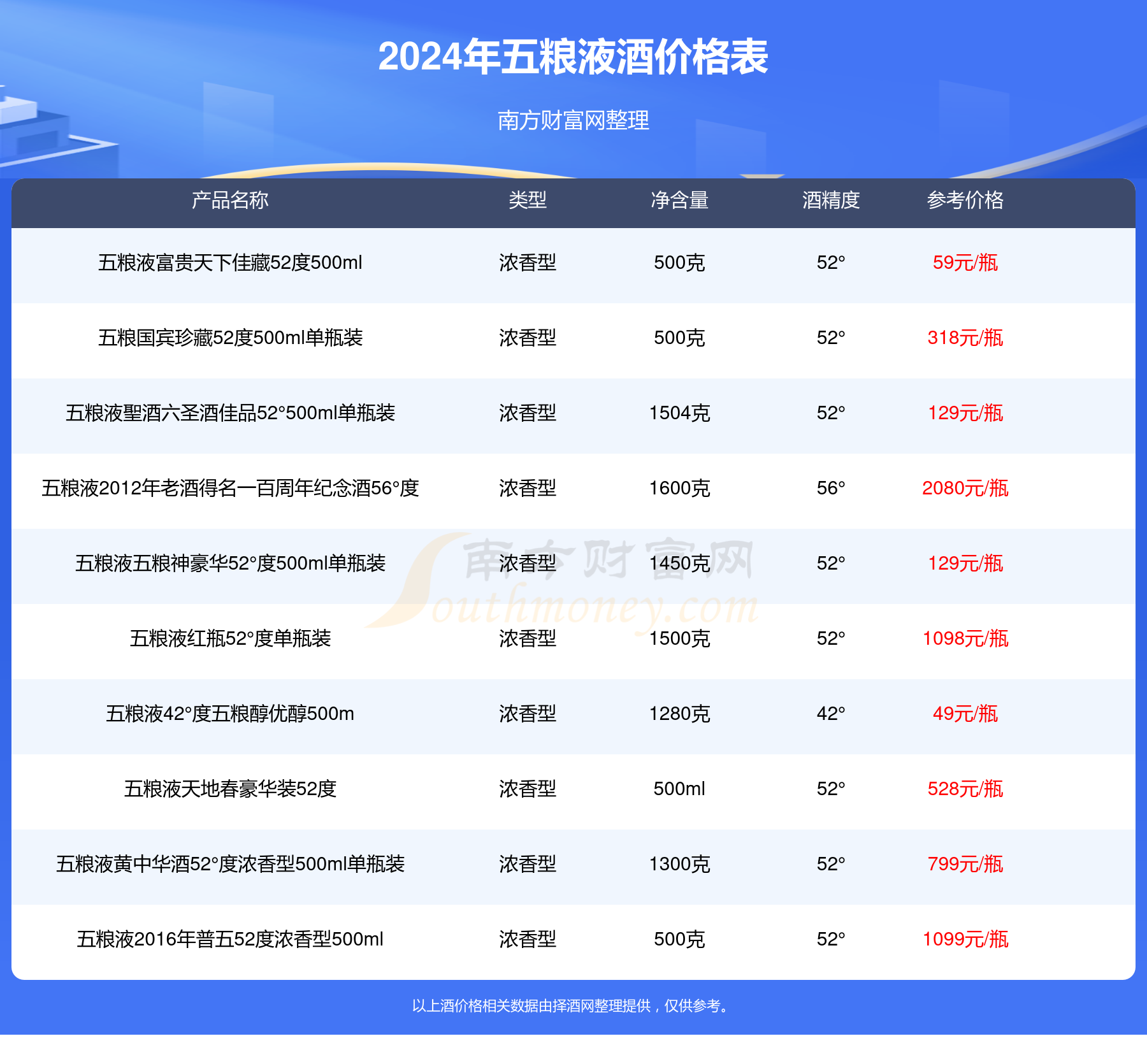Select product name "五粮液红瓶52°度单瓶装"
The height and width of the screenshot is (1064, 1147).
click(230, 638)
